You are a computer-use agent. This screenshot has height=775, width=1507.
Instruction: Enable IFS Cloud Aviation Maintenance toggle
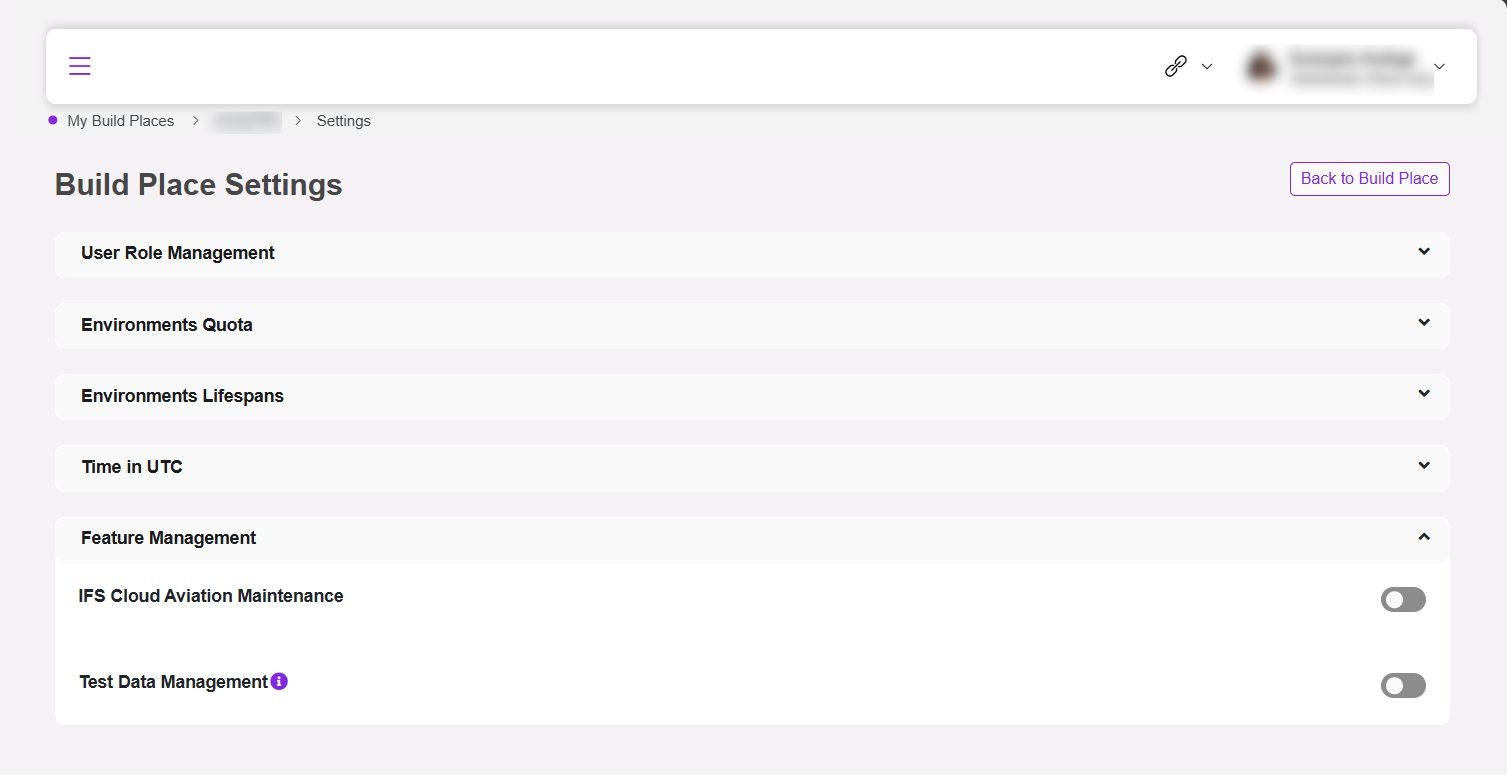(1403, 600)
